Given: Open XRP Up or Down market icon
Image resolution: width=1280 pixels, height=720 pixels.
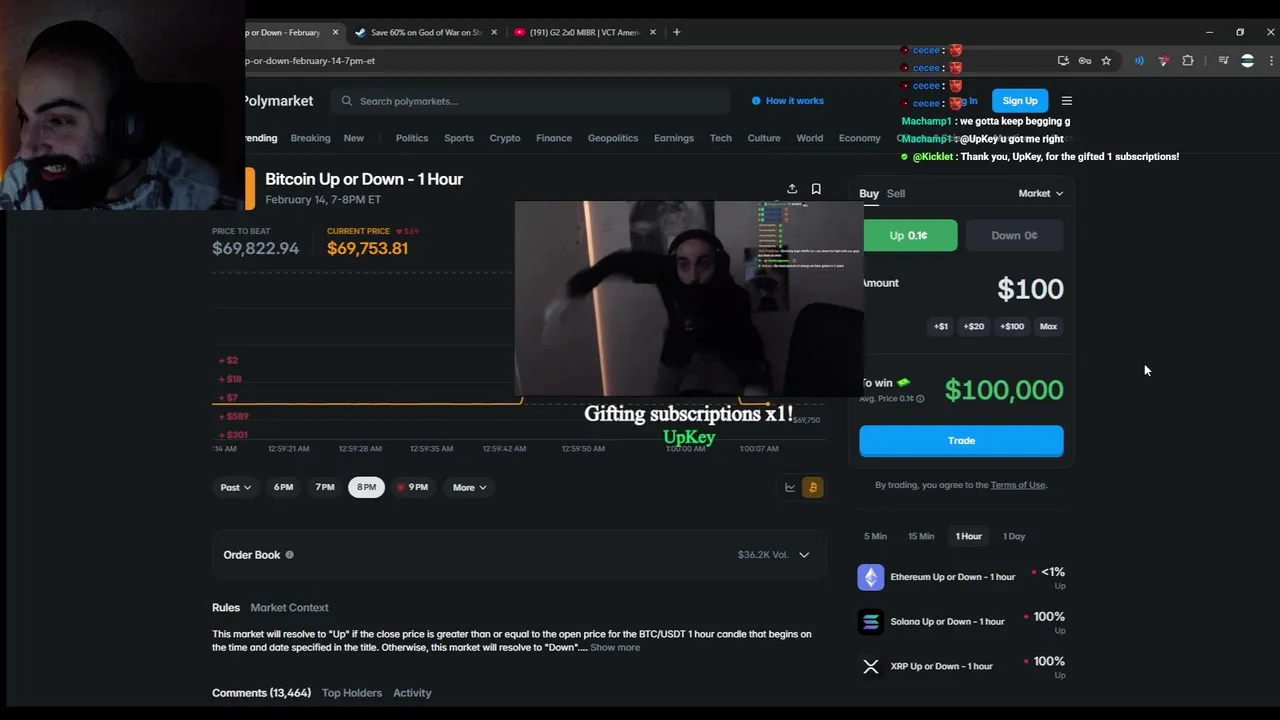Looking at the screenshot, I should 871,666.
